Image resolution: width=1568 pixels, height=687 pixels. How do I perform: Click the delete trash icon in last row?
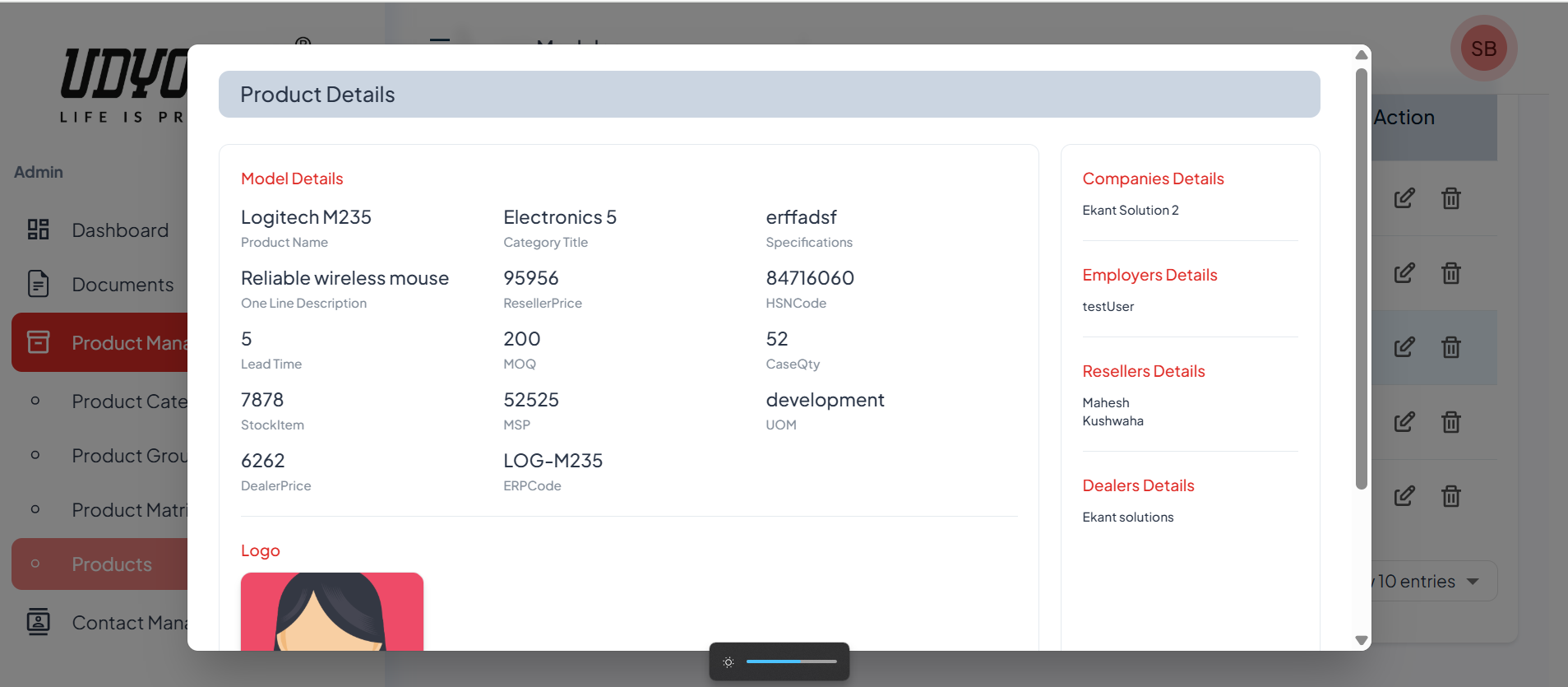point(1450,496)
